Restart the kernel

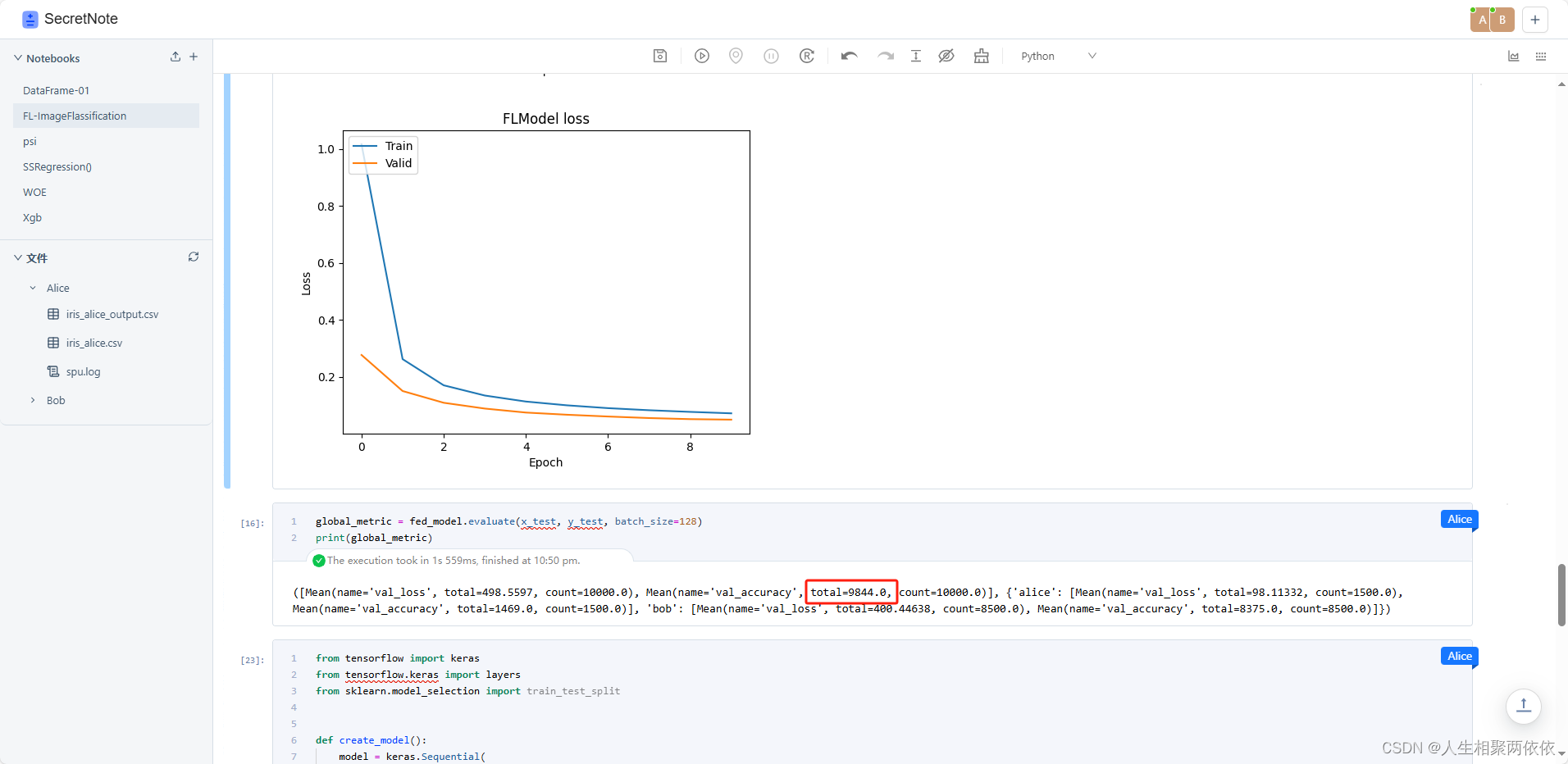[807, 56]
